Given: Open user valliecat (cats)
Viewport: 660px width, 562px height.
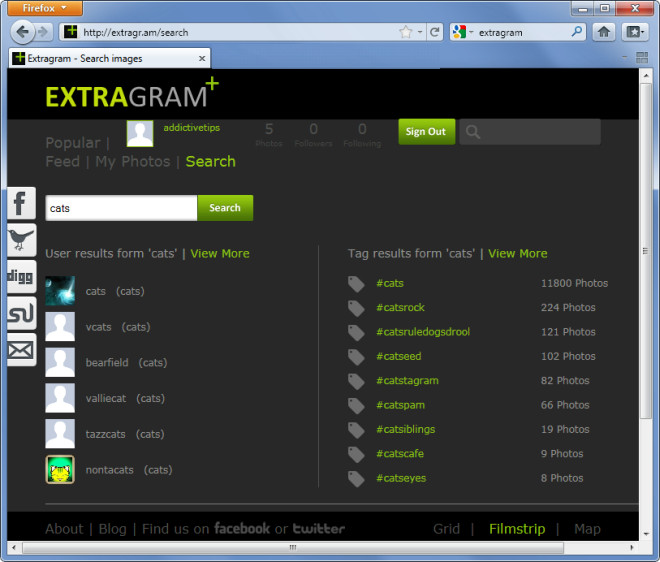Looking at the screenshot, I should pyautogui.click(x=125, y=399).
